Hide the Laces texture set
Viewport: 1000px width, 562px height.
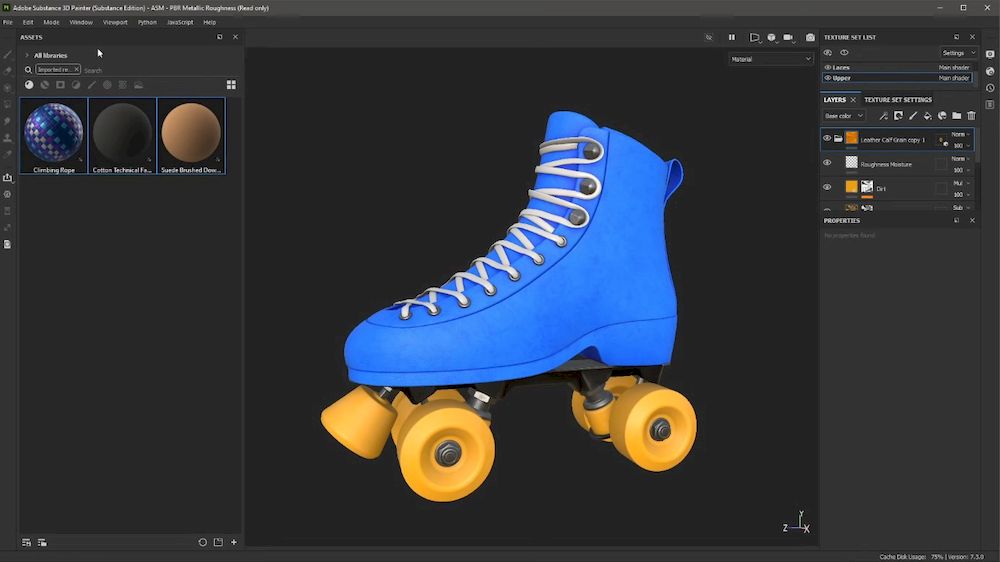pos(828,67)
